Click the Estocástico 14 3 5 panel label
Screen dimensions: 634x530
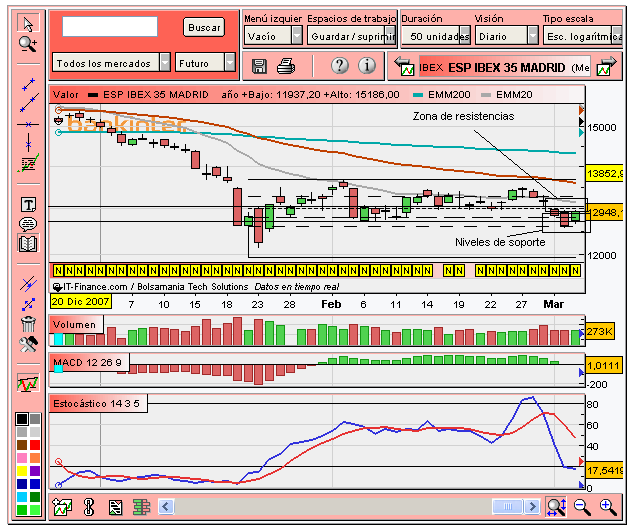(x=98, y=403)
